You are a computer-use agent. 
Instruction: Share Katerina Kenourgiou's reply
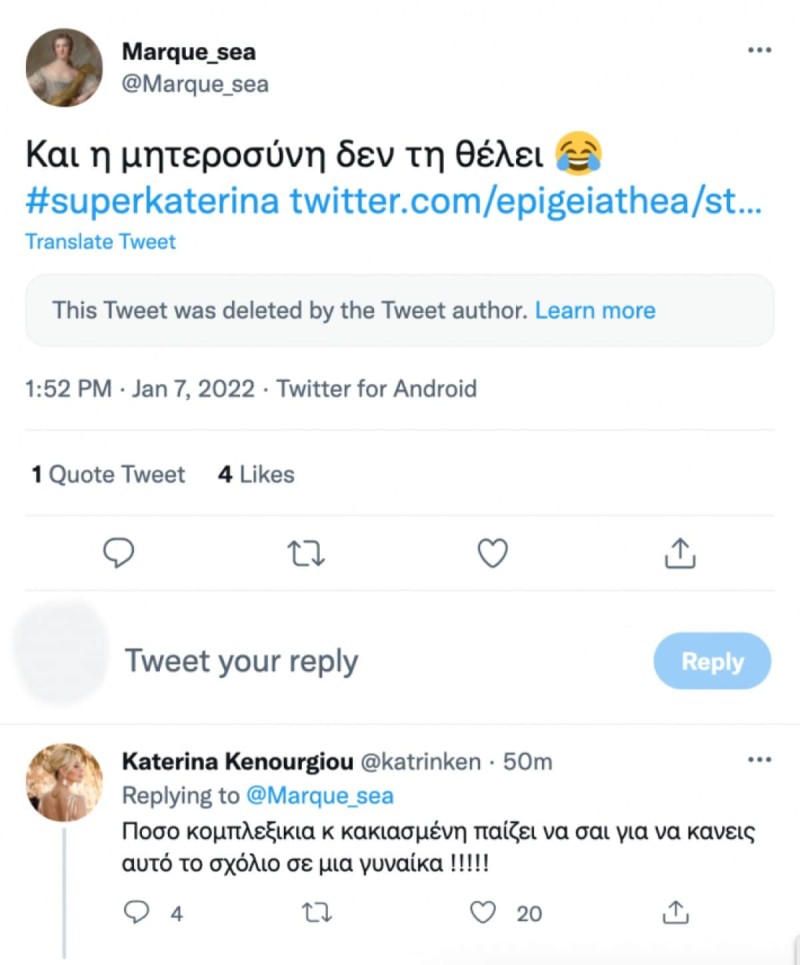coord(675,912)
